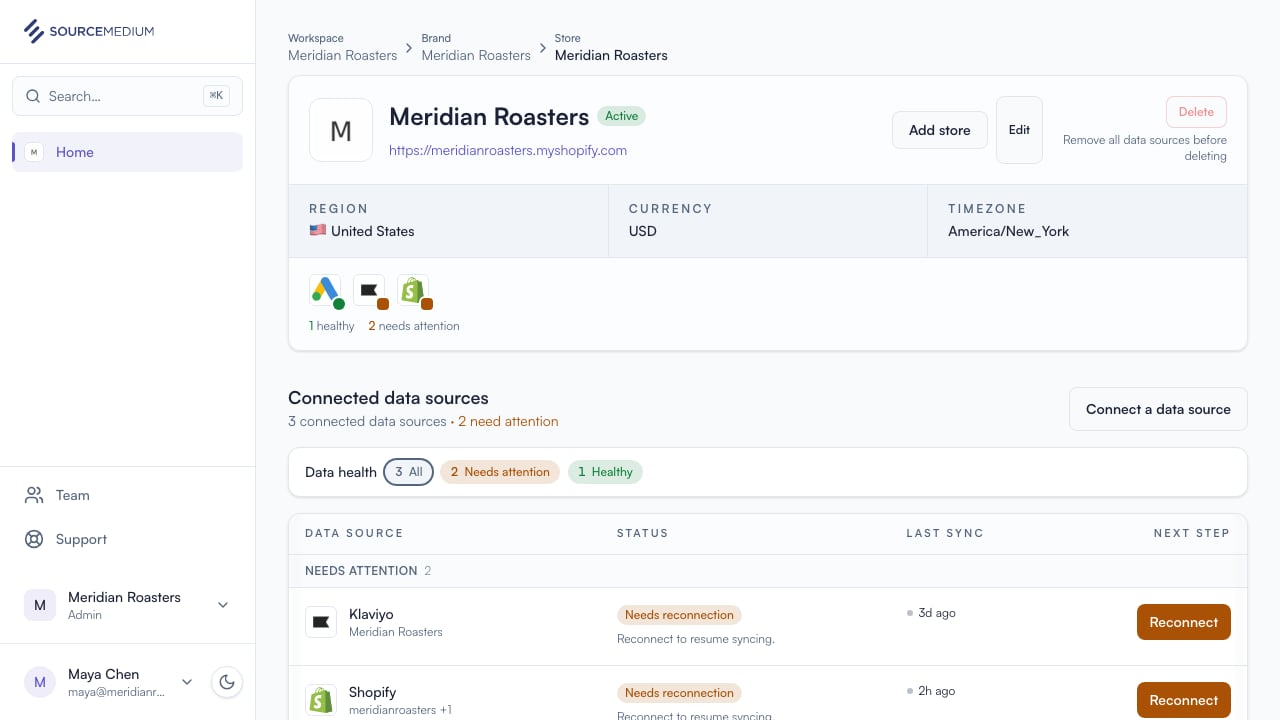This screenshot has height=720, width=1280.
Task: Reconnect the Shopify data source
Action: [1184, 700]
